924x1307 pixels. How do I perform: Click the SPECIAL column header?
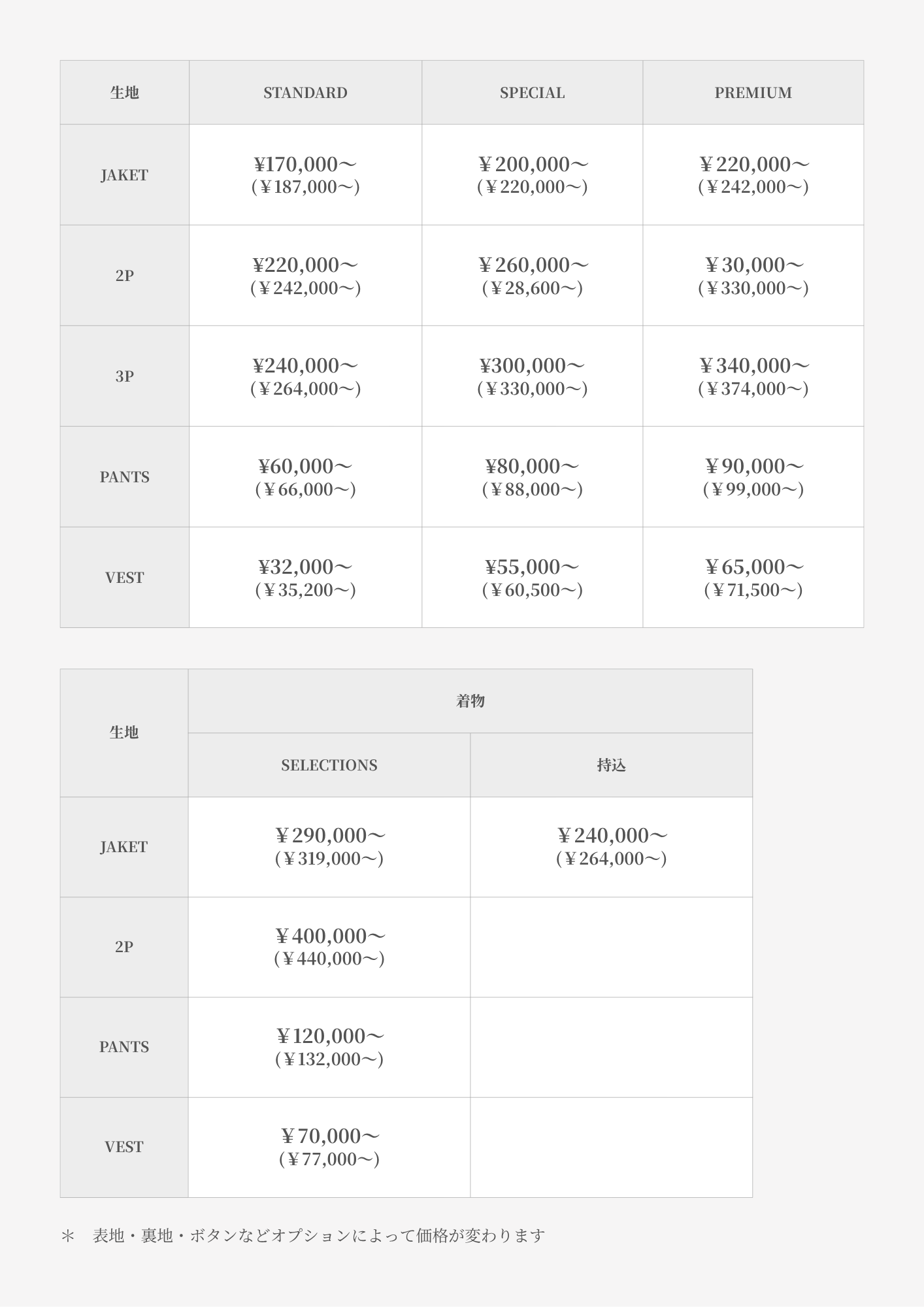pos(532,93)
